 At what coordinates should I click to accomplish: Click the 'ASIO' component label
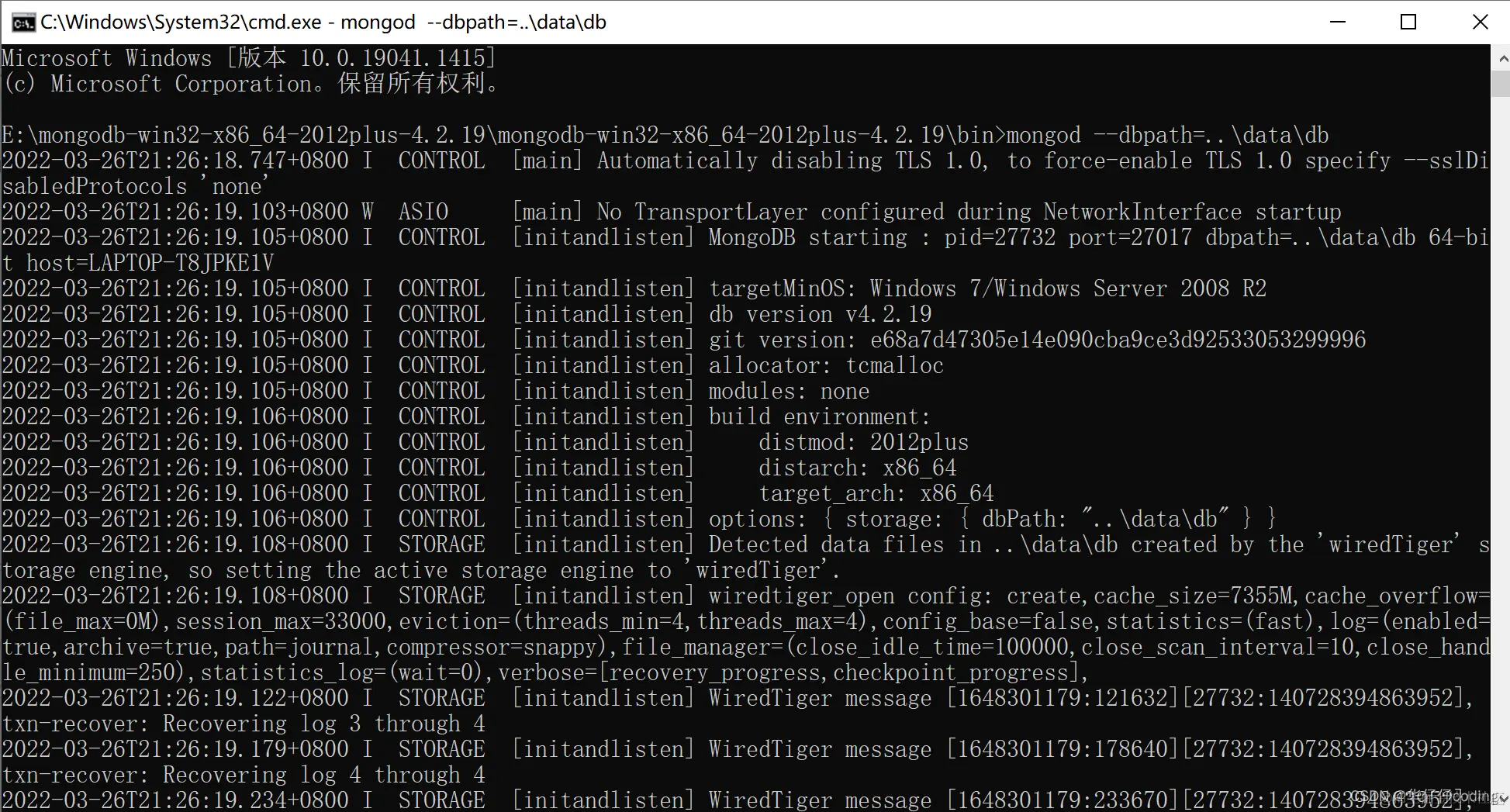click(x=423, y=212)
